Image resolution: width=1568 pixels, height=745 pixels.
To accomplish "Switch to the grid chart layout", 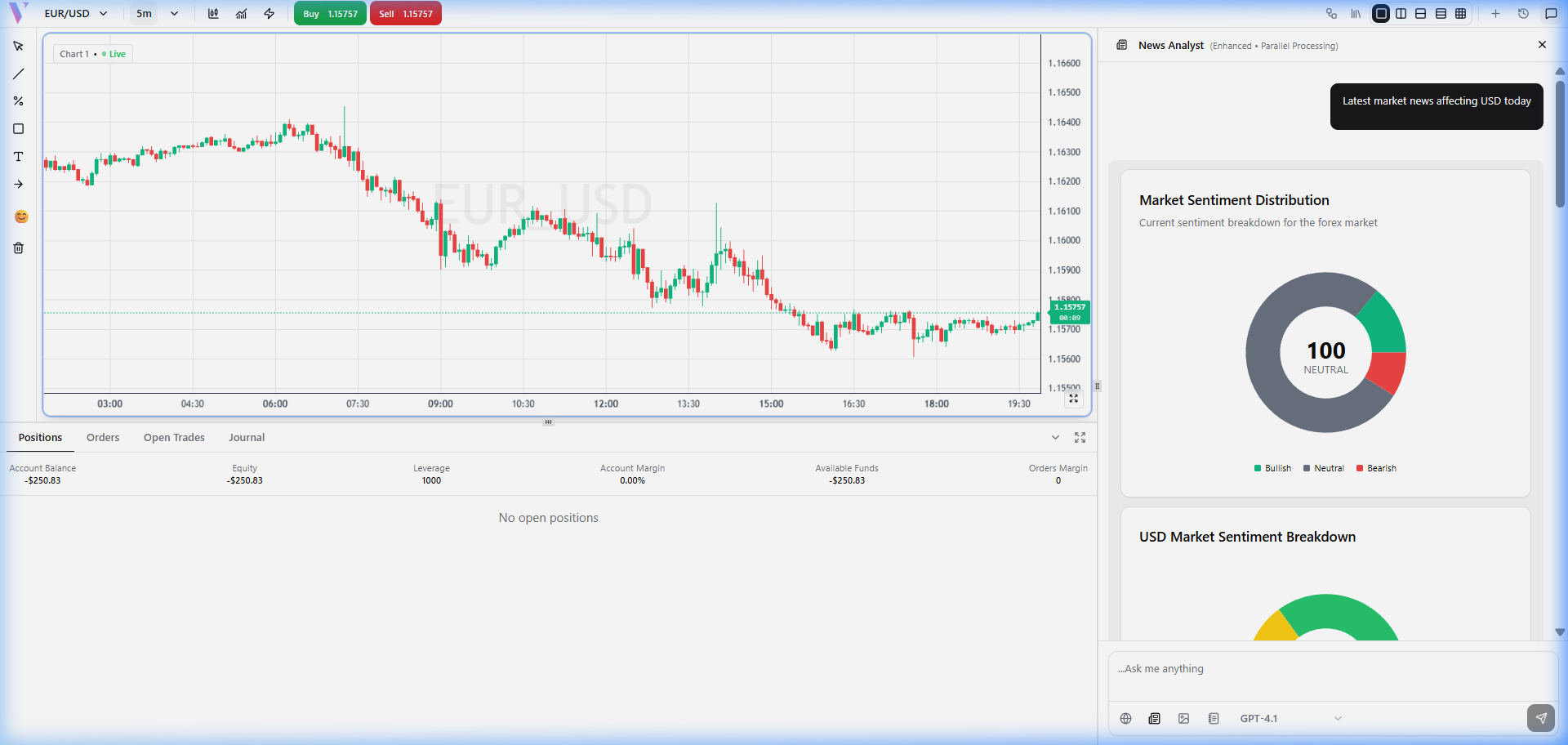I will pyautogui.click(x=1461, y=14).
